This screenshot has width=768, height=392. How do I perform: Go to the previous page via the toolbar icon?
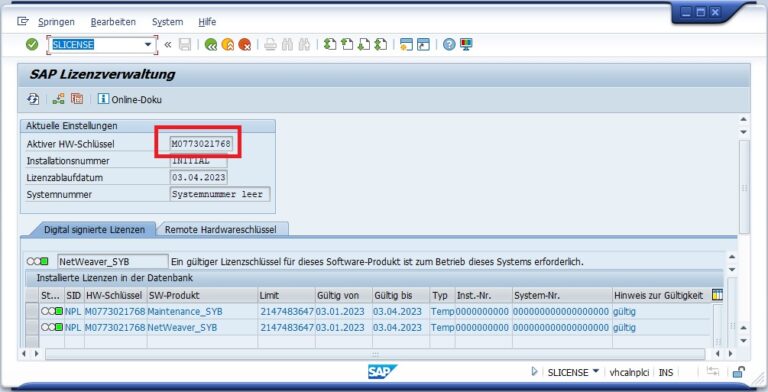pos(347,45)
